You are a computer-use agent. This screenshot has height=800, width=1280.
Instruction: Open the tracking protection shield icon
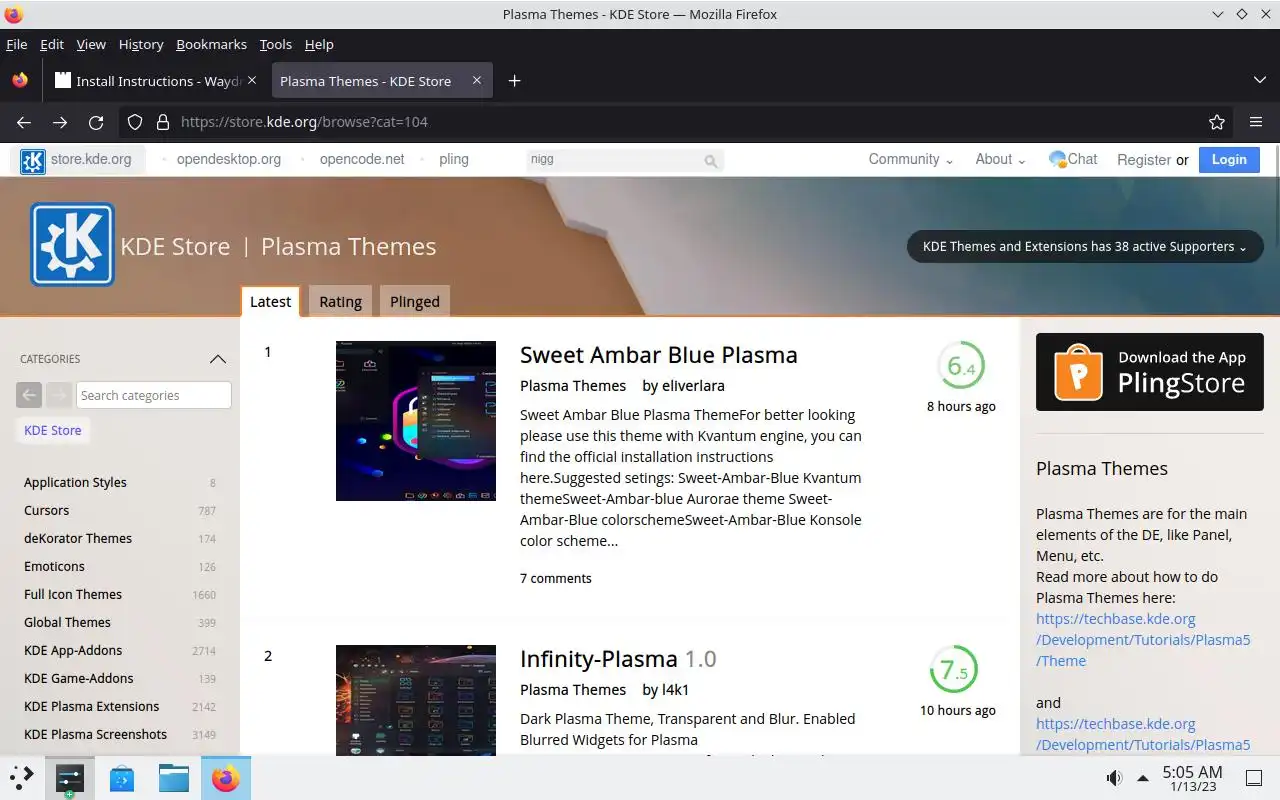pos(135,122)
